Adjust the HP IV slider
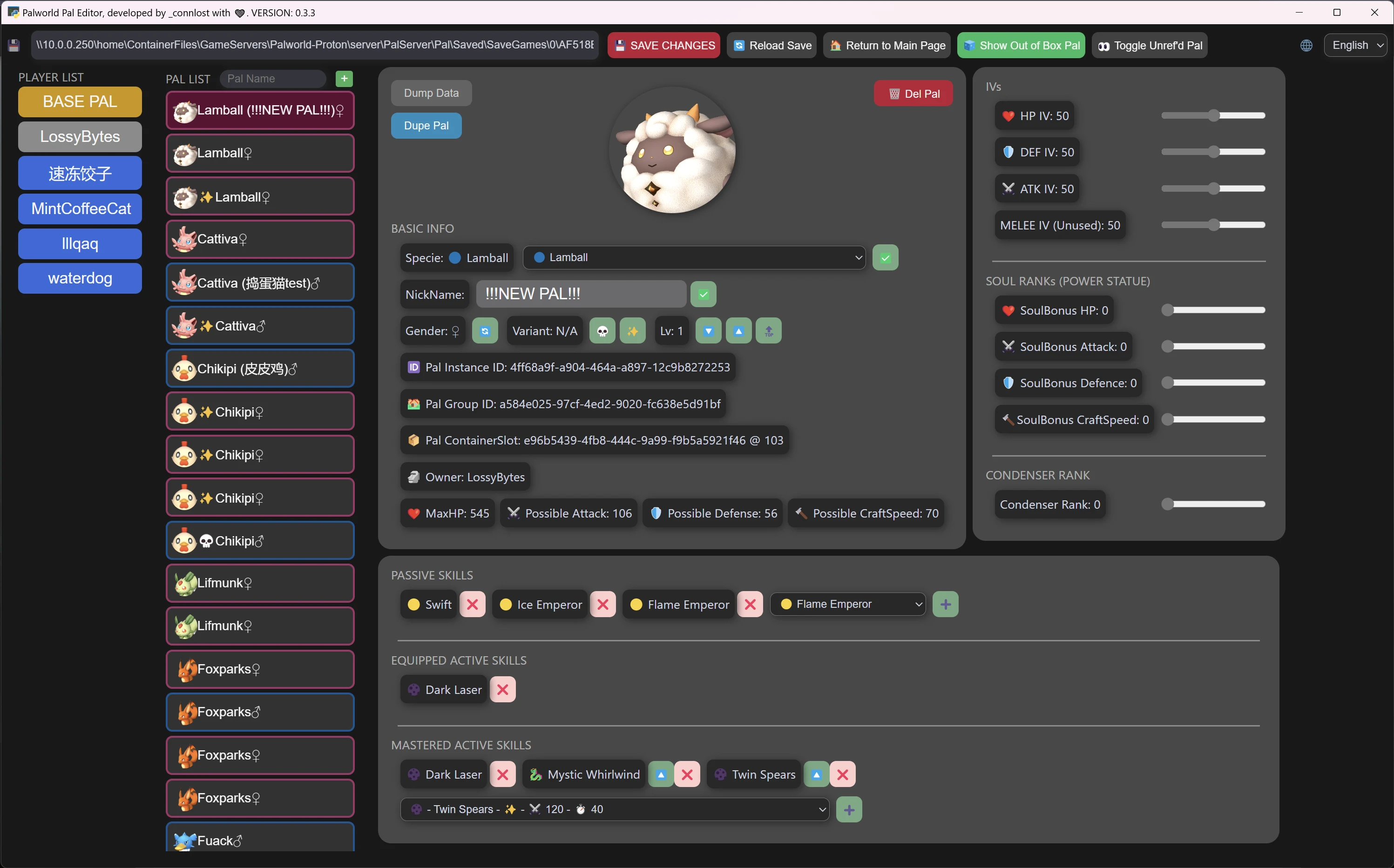The width and height of the screenshot is (1394, 868). [x=1213, y=116]
